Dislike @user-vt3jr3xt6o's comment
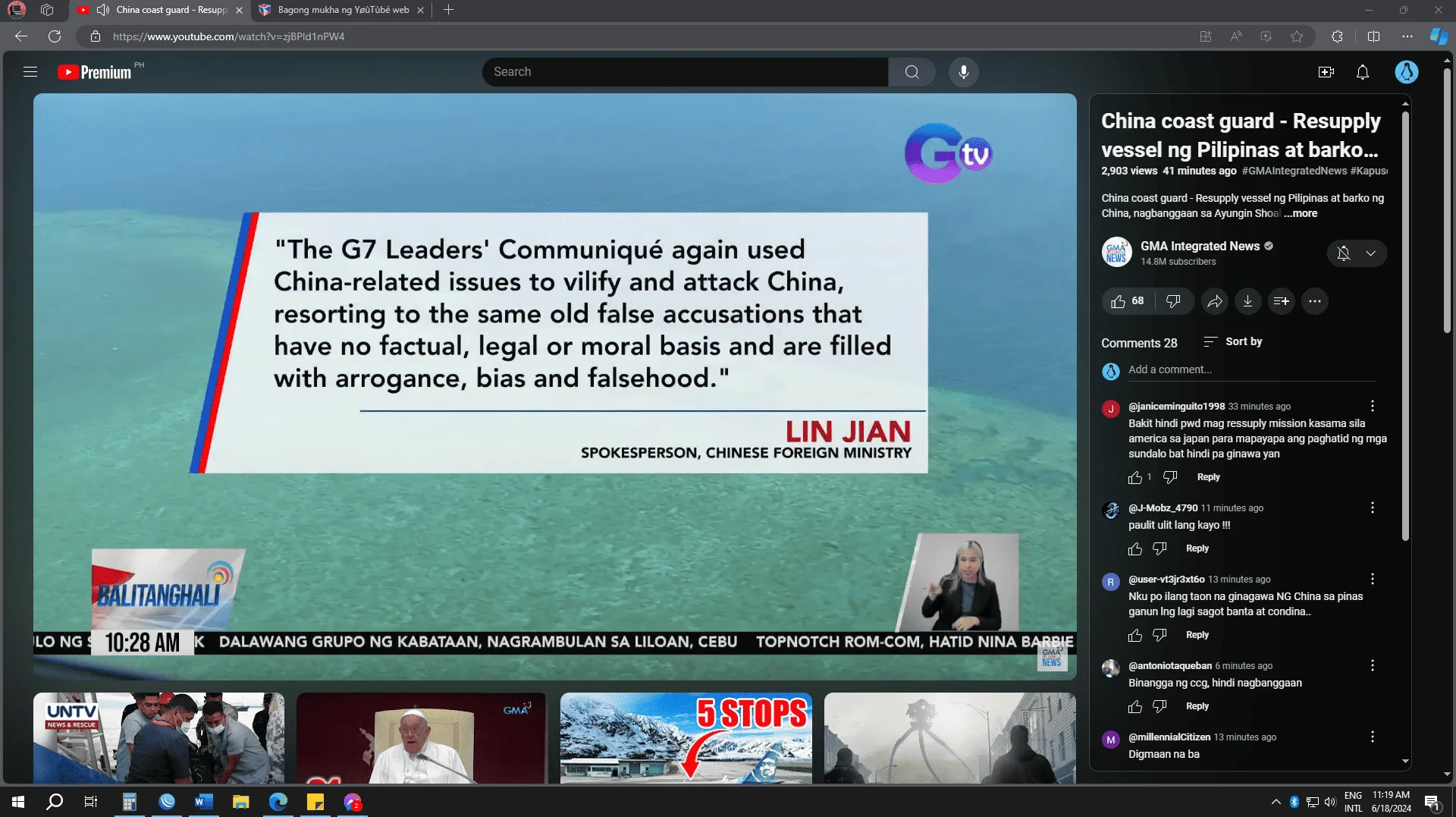This screenshot has width=1456, height=817. (1159, 635)
